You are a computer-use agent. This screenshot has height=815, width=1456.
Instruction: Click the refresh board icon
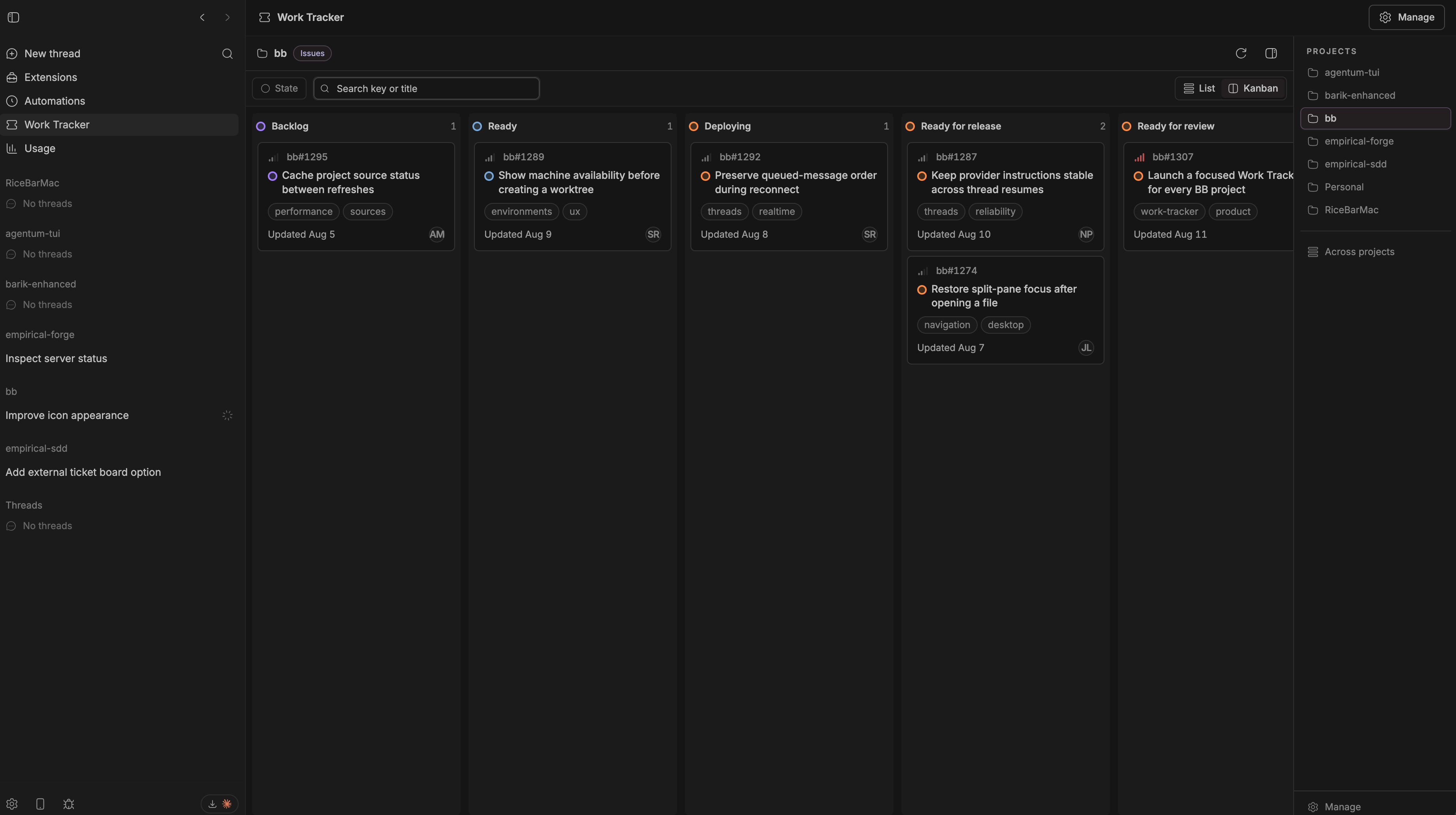pos(1241,53)
